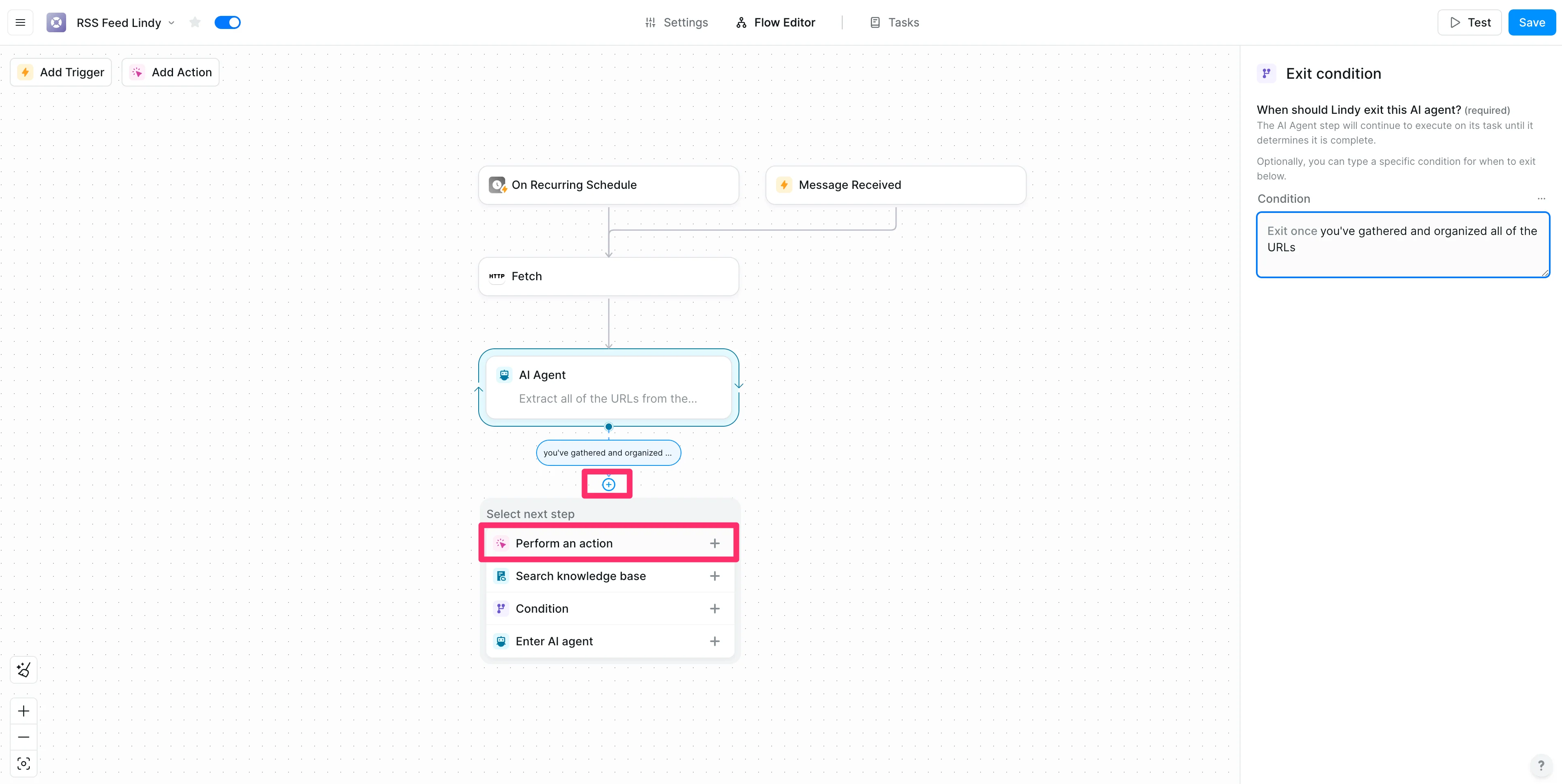Screen dimensions: 1562x784
Task: Open the Condition field three-dots menu
Action: (x=1541, y=199)
